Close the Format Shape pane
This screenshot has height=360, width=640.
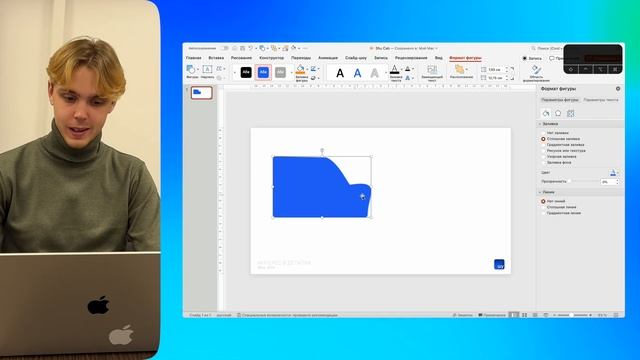618,89
